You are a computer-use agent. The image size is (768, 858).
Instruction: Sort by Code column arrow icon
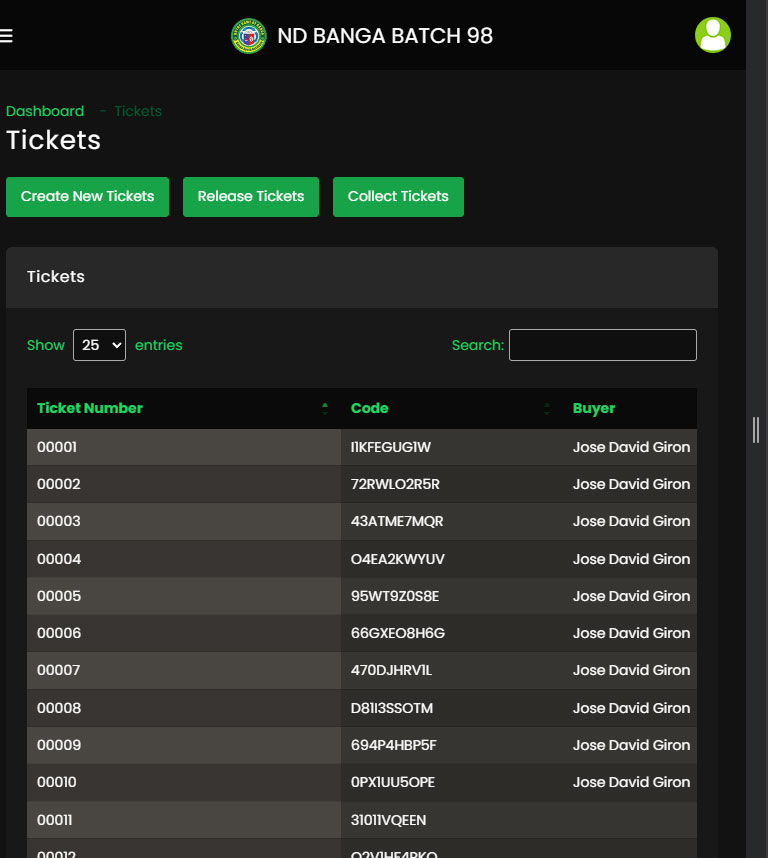(546, 408)
